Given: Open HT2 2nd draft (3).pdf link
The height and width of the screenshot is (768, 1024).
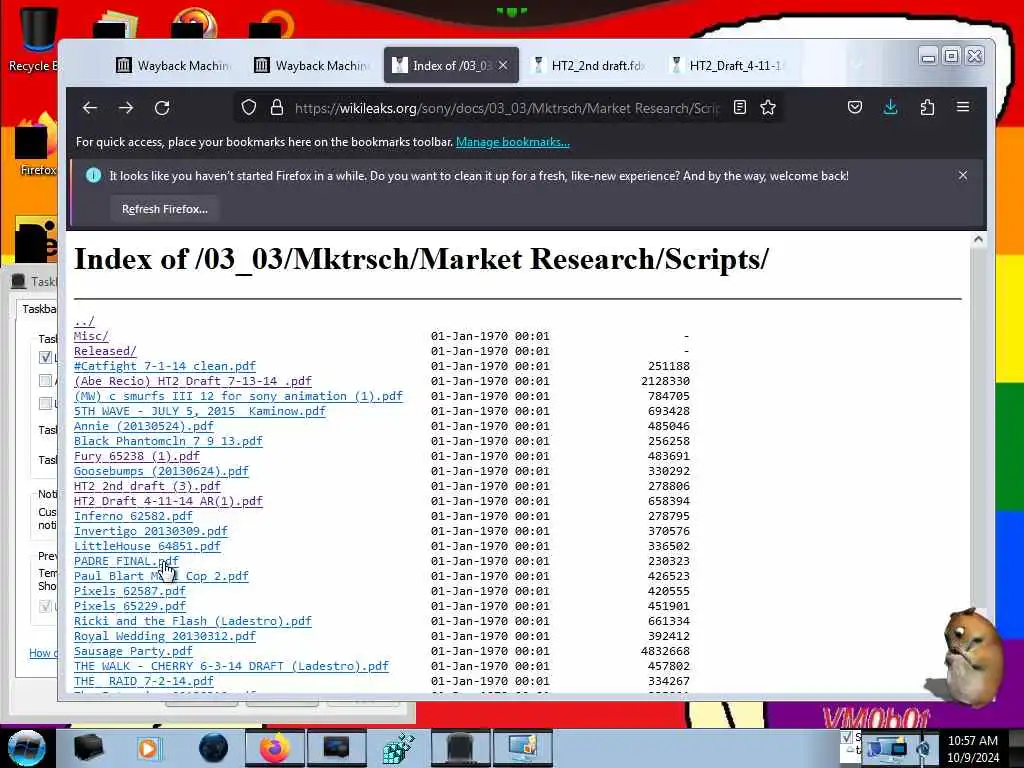Looking at the screenshot, I should (147, 487).
